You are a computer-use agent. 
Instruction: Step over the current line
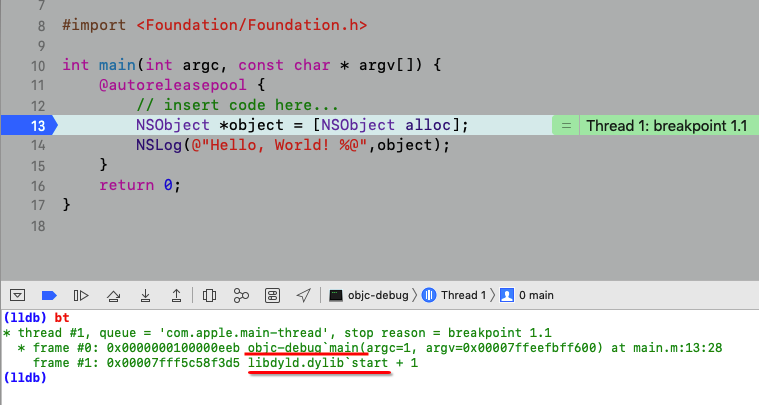tap(114, 295)
